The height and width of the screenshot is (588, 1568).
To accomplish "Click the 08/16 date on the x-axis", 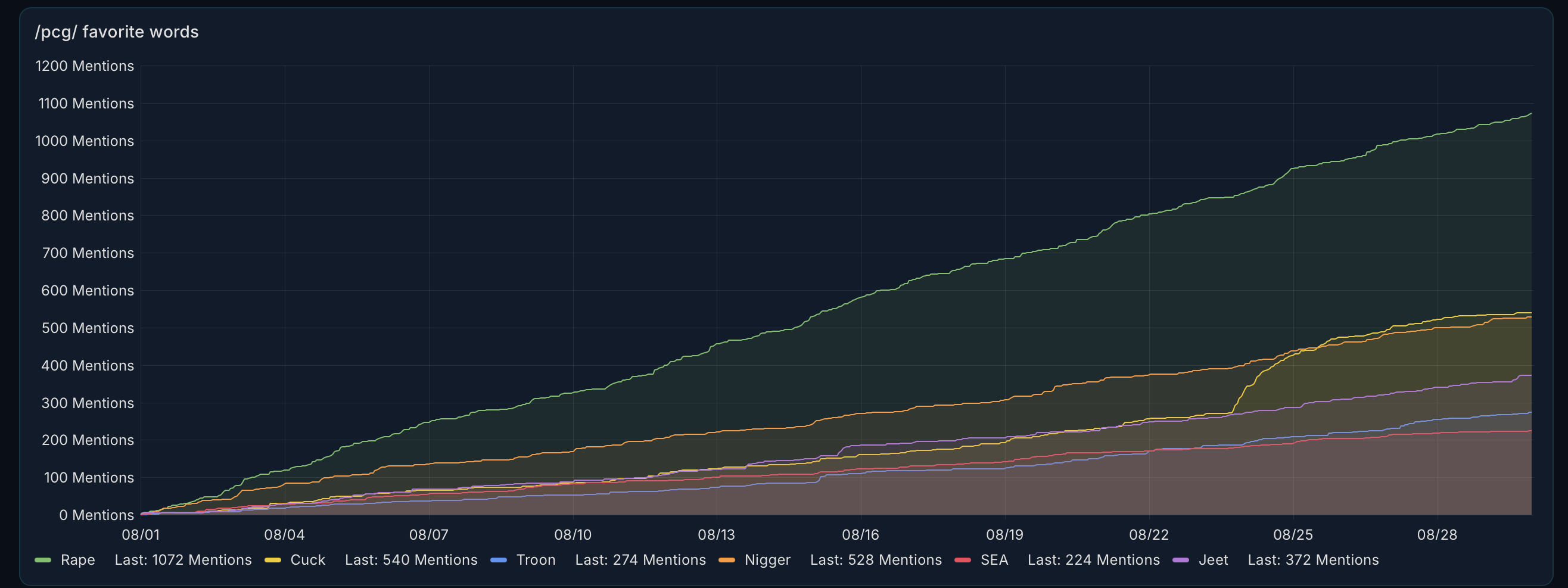I will click(x=861, y=534).
